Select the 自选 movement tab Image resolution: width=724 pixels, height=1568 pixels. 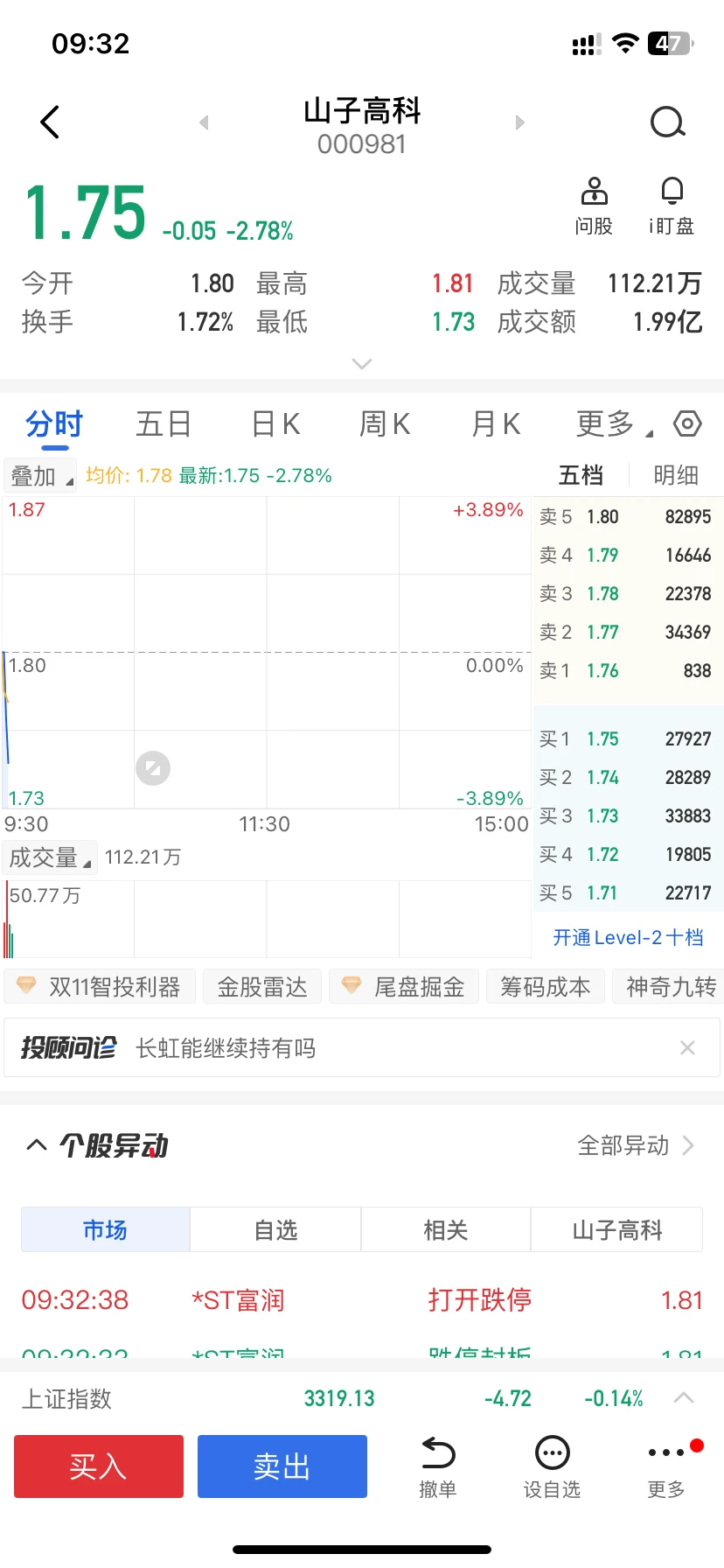pos(275,1229)
